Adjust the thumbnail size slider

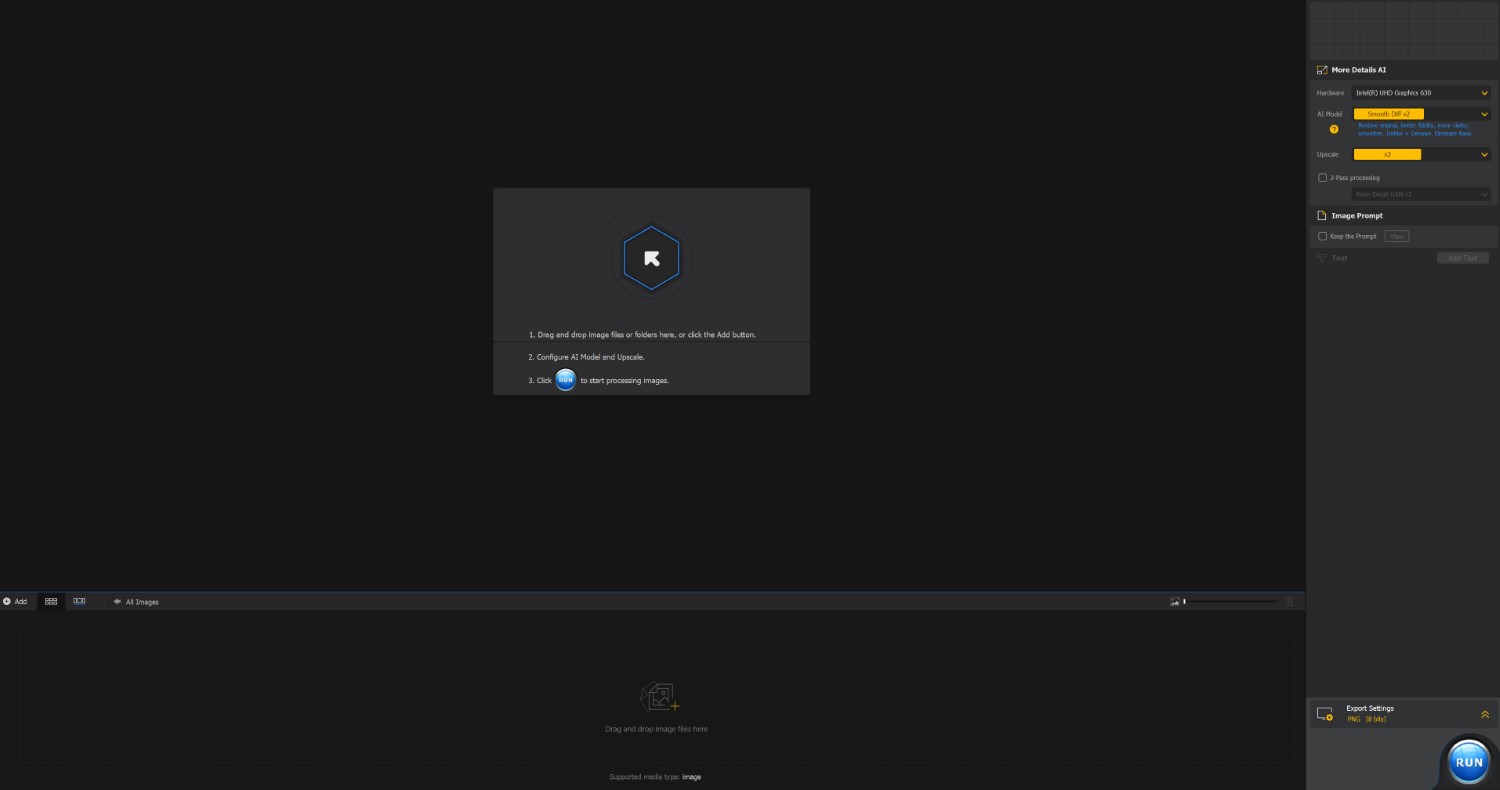(1230, 601)
